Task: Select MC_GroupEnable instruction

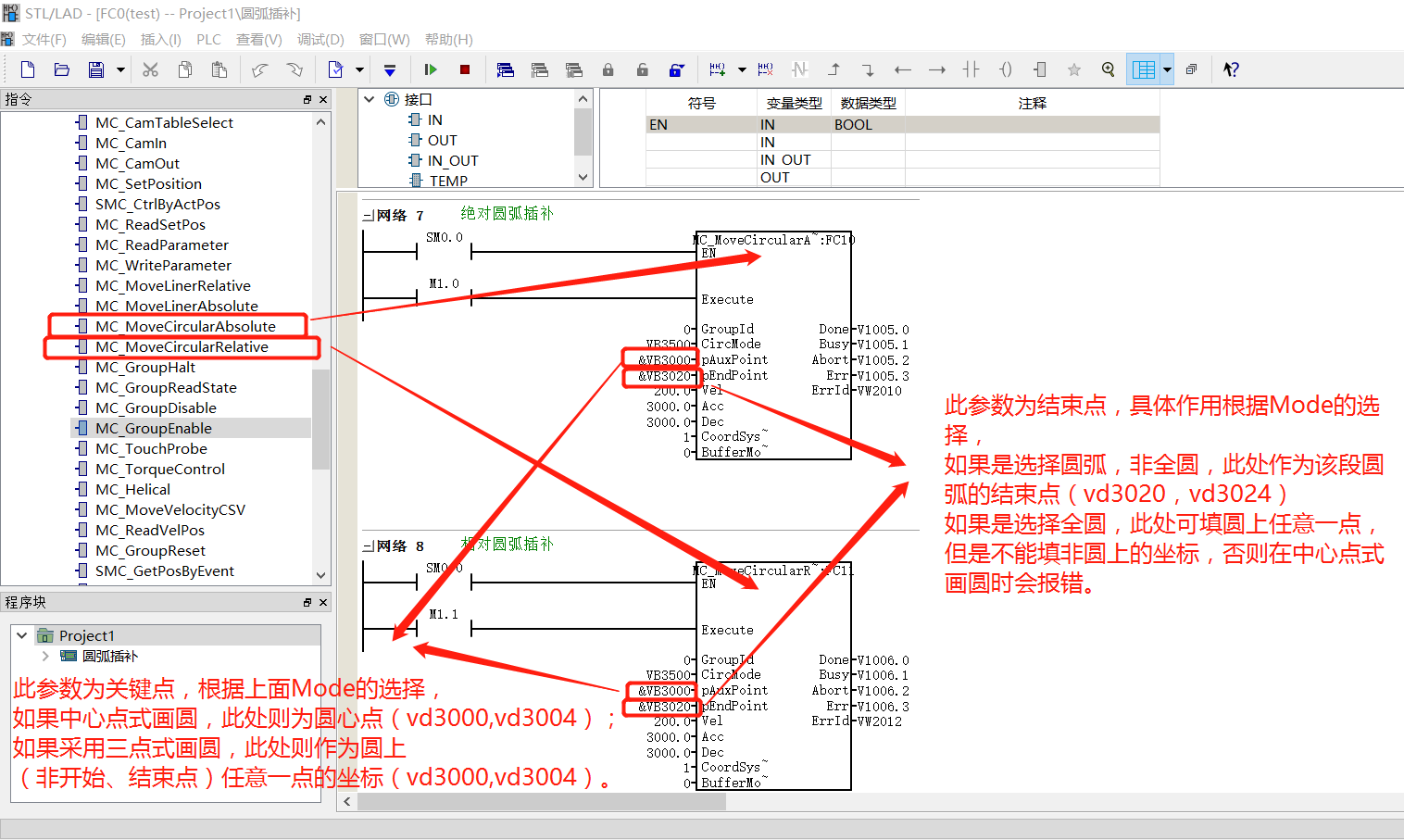Action: tap(154, 428)
